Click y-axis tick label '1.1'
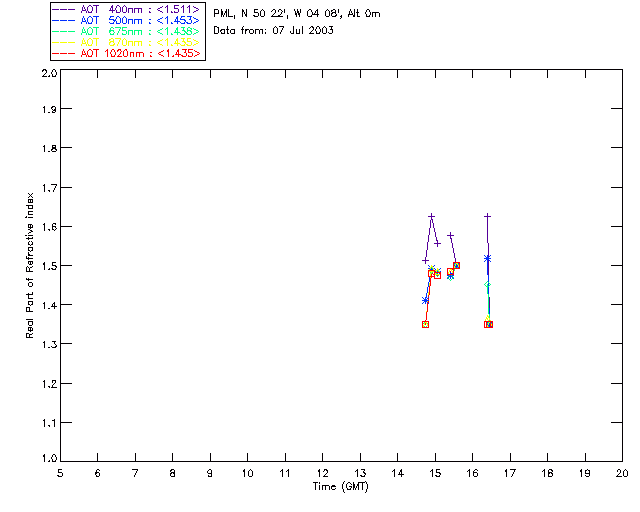 click(49, 423)
